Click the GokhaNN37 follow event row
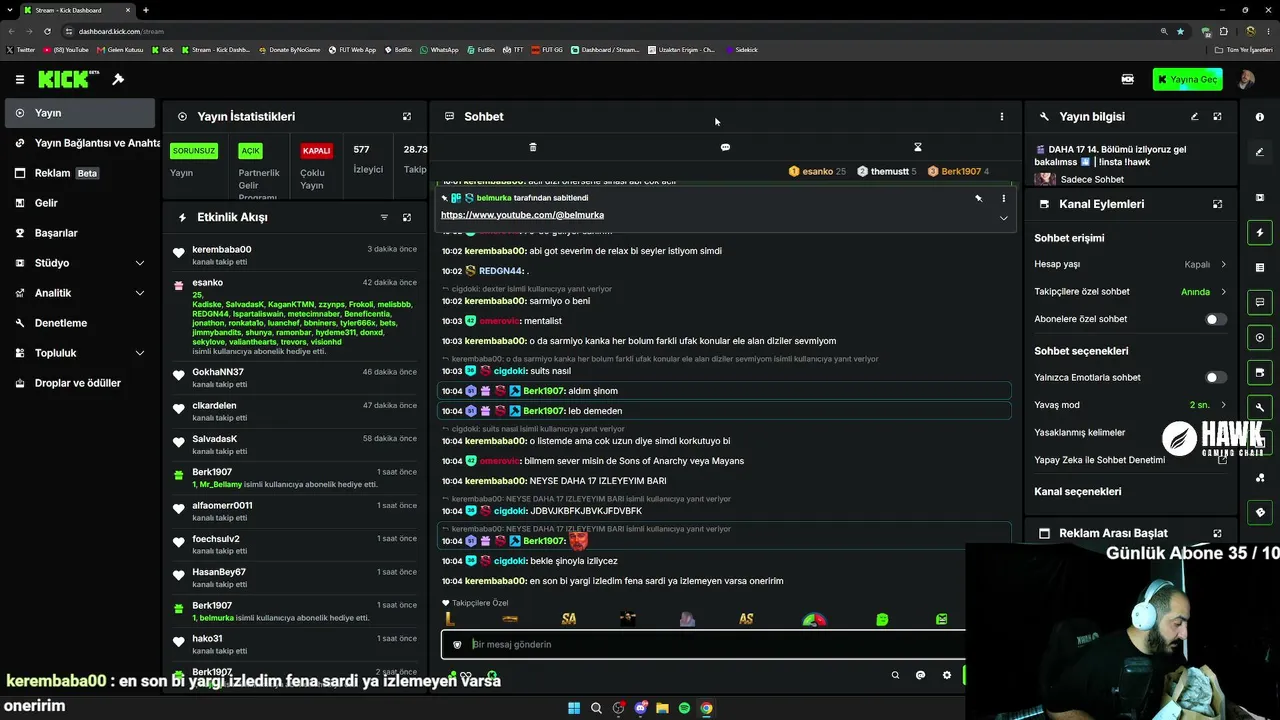The height and width of the screenshot is (720, 1280). pos(295,378)
